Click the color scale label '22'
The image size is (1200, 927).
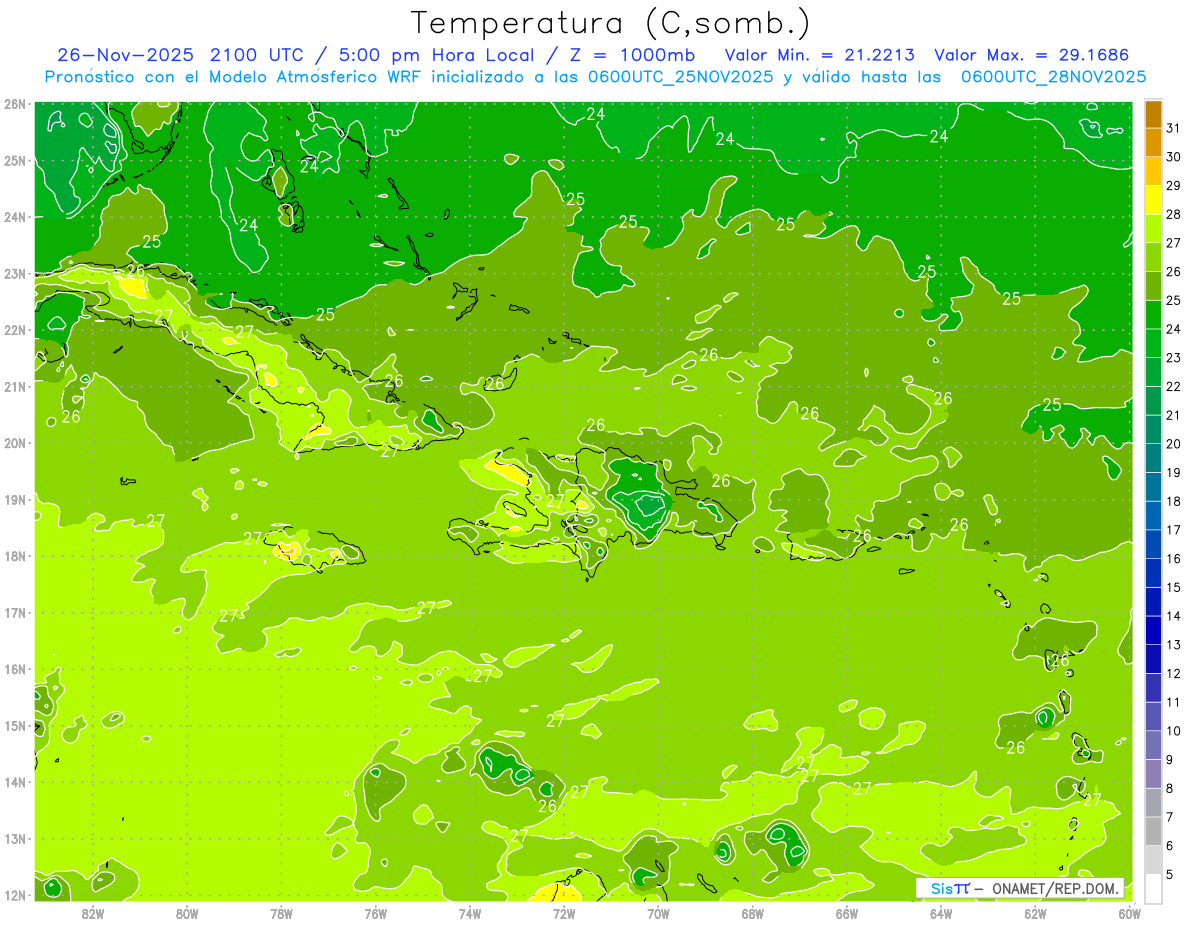1174,386
